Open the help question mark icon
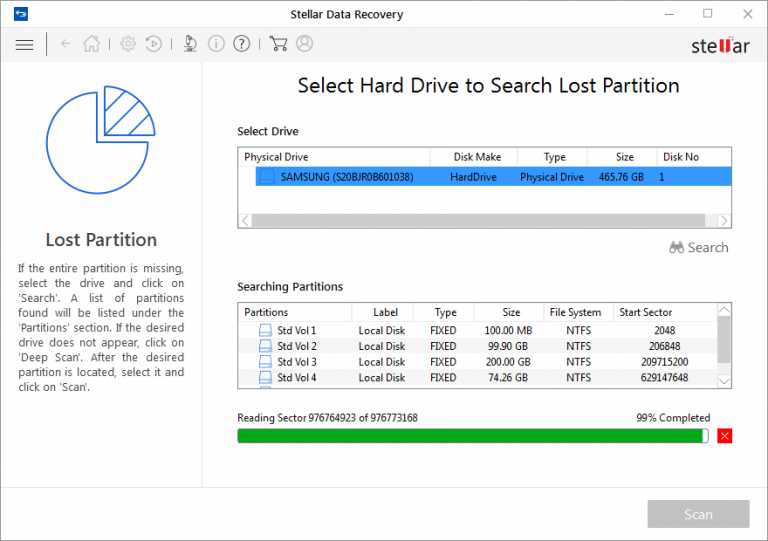This screenshot has height=541, width=768. point(242,44)
